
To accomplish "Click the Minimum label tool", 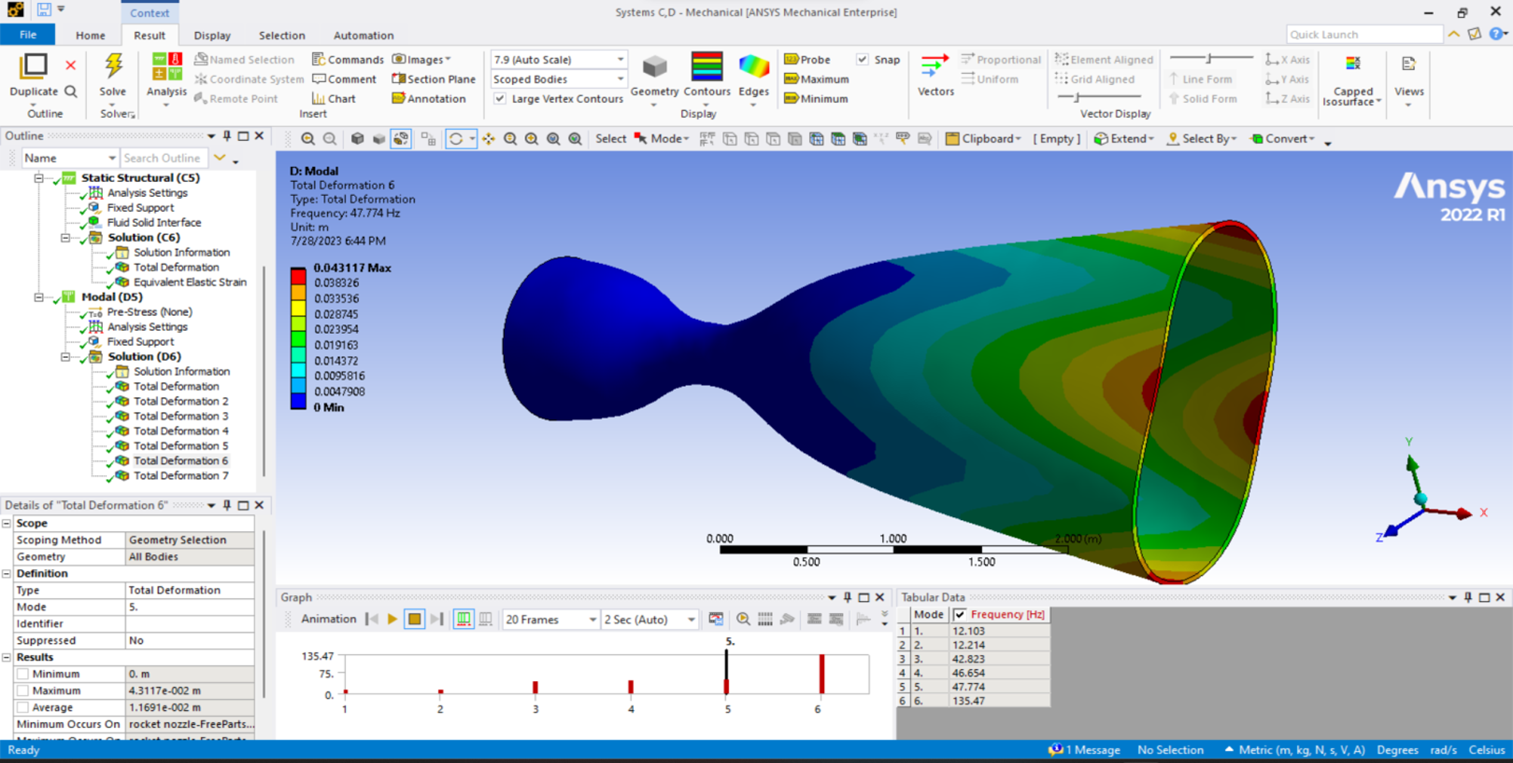I will point(815,99).
